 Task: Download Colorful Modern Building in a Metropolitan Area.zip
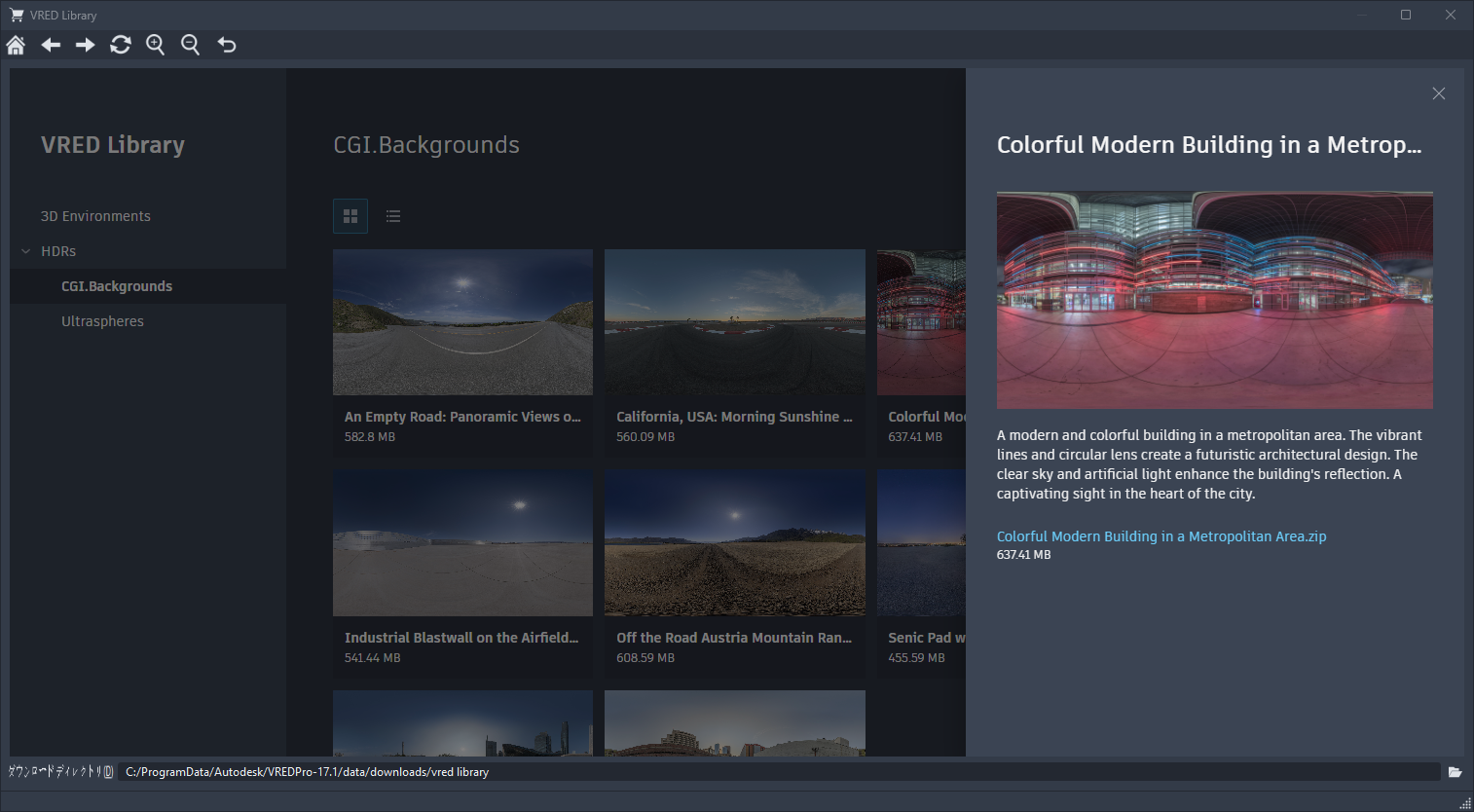point(1161,535)
